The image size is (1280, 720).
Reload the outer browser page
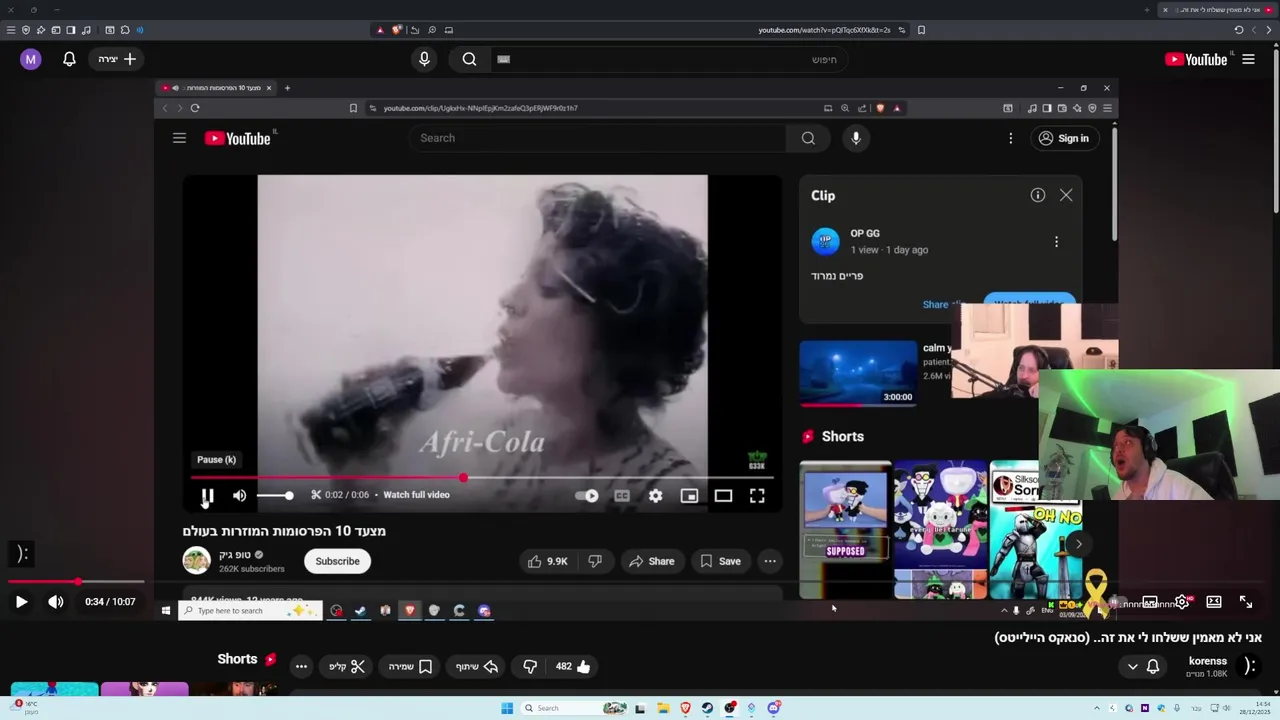(x=1239, y=30)
